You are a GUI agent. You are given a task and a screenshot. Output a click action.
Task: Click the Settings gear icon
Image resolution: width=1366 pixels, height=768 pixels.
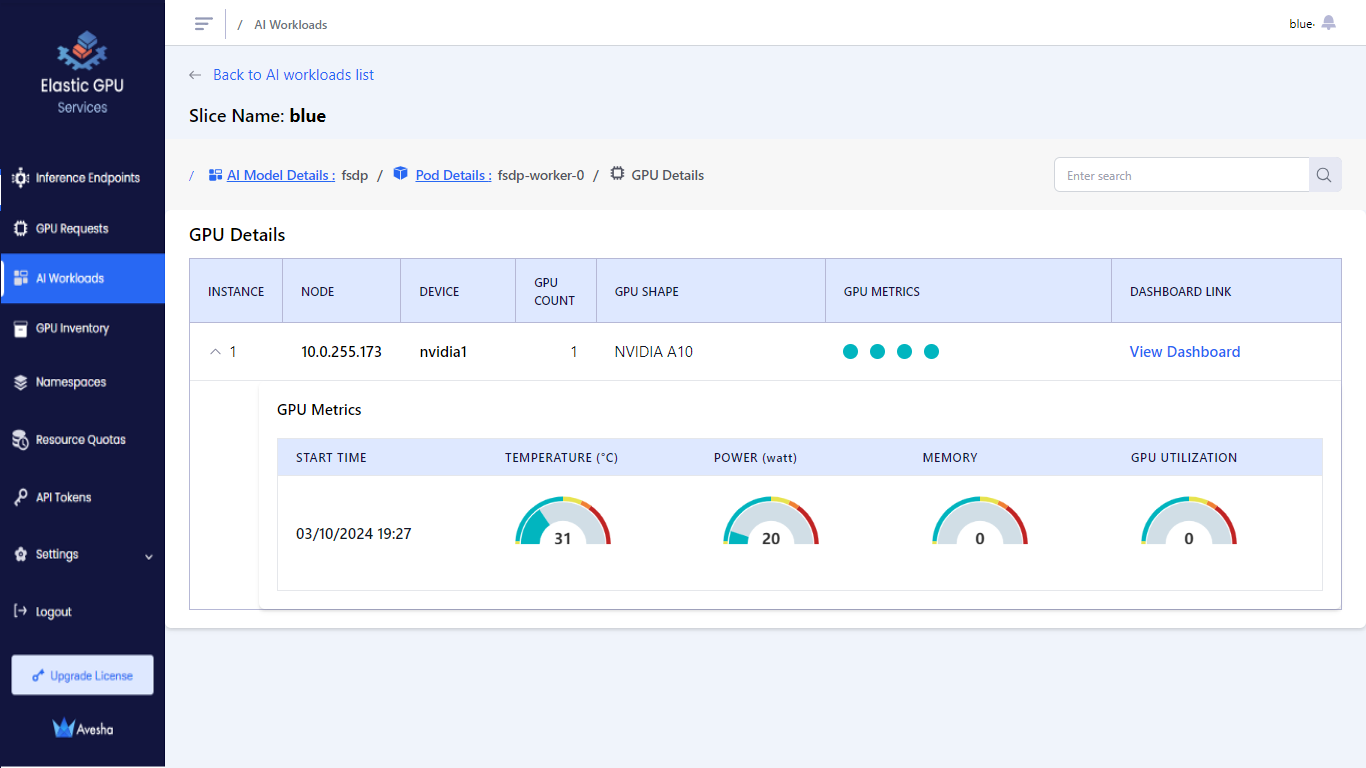click(20, 554)
